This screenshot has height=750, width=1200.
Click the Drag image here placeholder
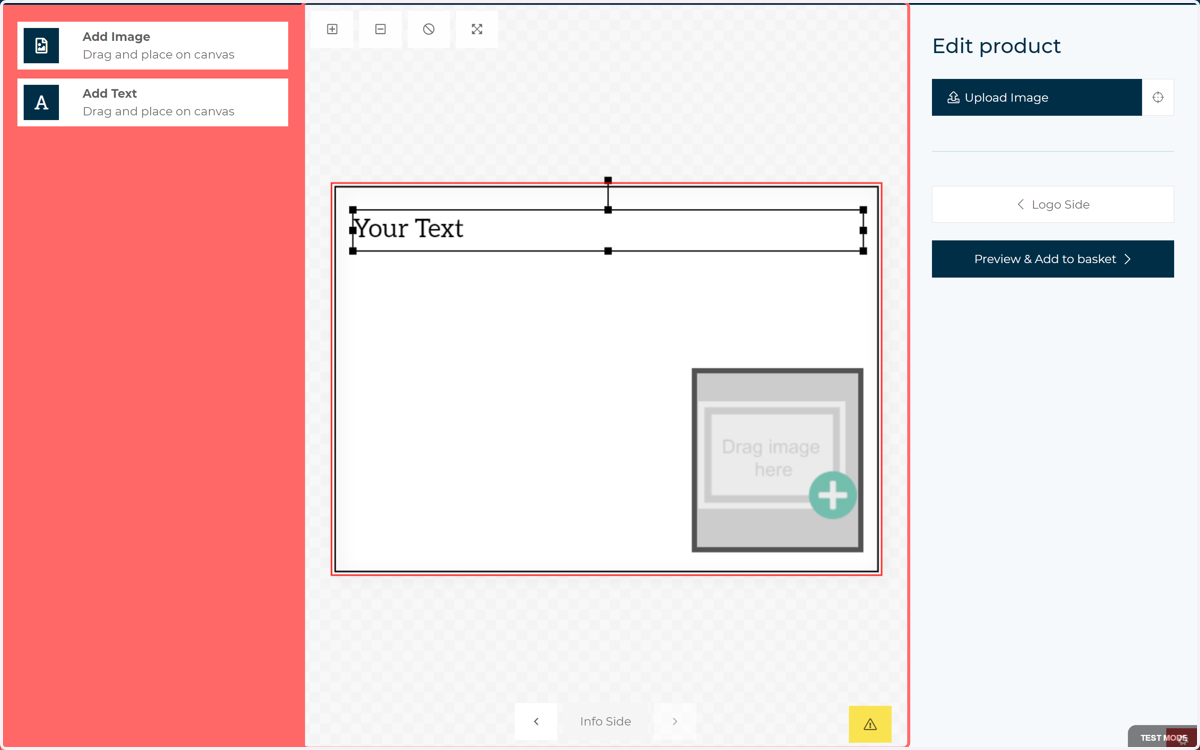pos(777,460)
